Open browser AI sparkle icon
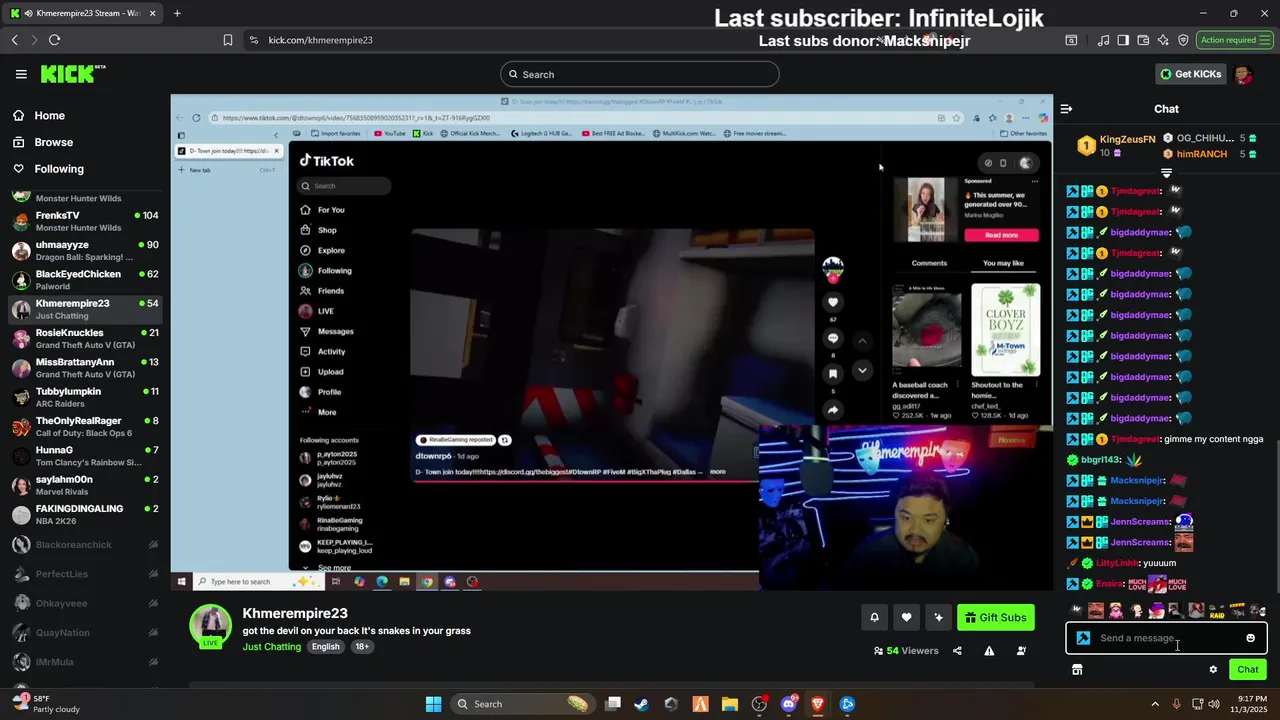 1163,40
